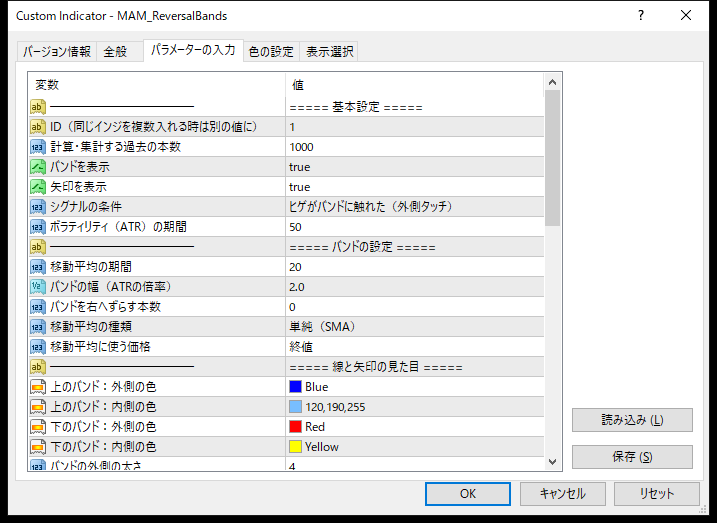Click the キャンセル button
This screenshot has width=717, height=523.
coord(562,494)
